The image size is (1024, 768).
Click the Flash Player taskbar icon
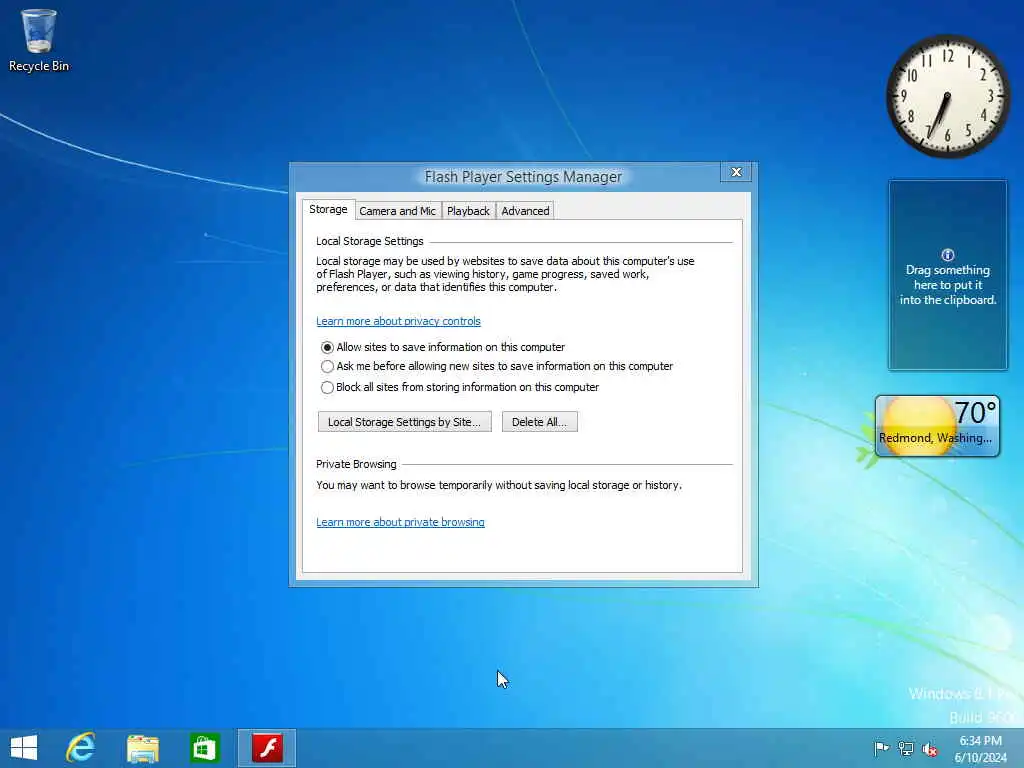tap(267, 748)
